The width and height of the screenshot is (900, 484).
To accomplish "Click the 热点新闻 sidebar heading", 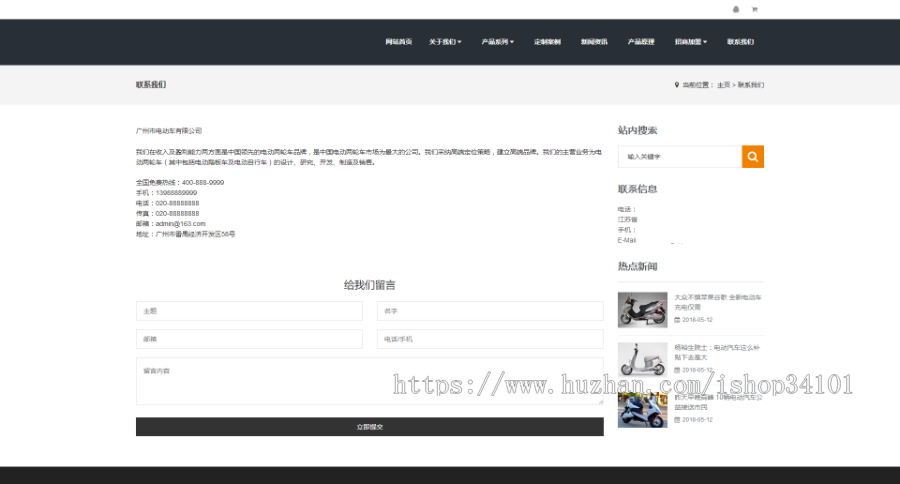I will (x=637, y=266).
